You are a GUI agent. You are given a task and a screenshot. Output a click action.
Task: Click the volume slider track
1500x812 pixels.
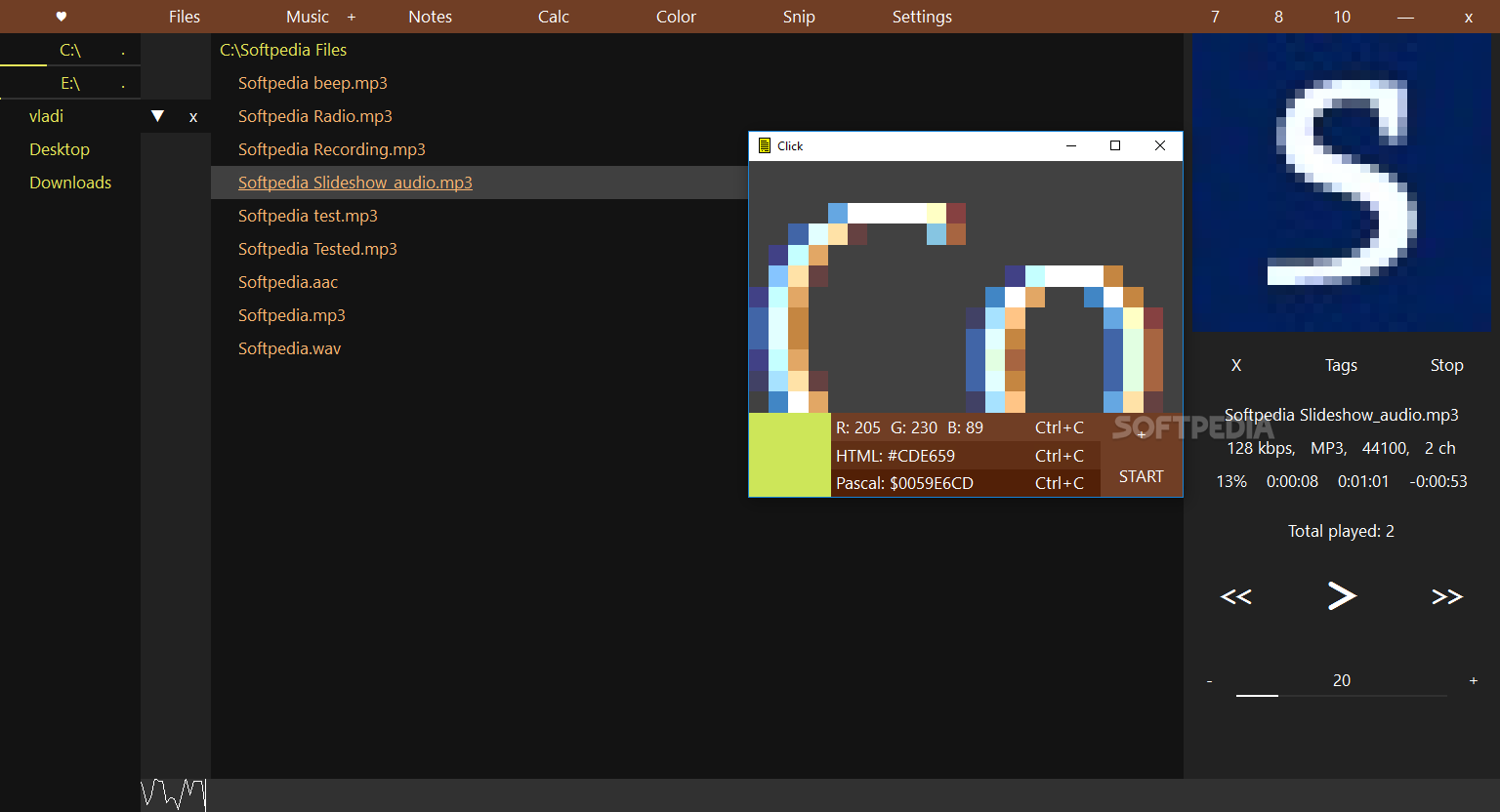1342,696
